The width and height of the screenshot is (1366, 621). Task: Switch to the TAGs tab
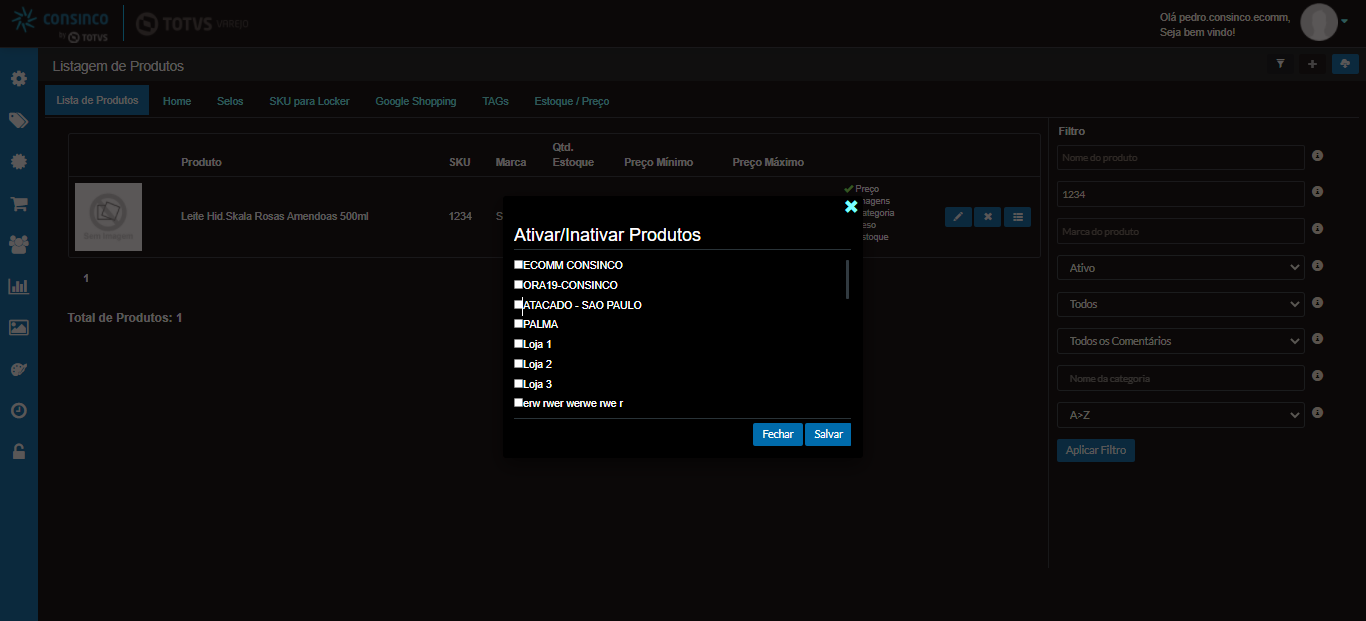495,101
